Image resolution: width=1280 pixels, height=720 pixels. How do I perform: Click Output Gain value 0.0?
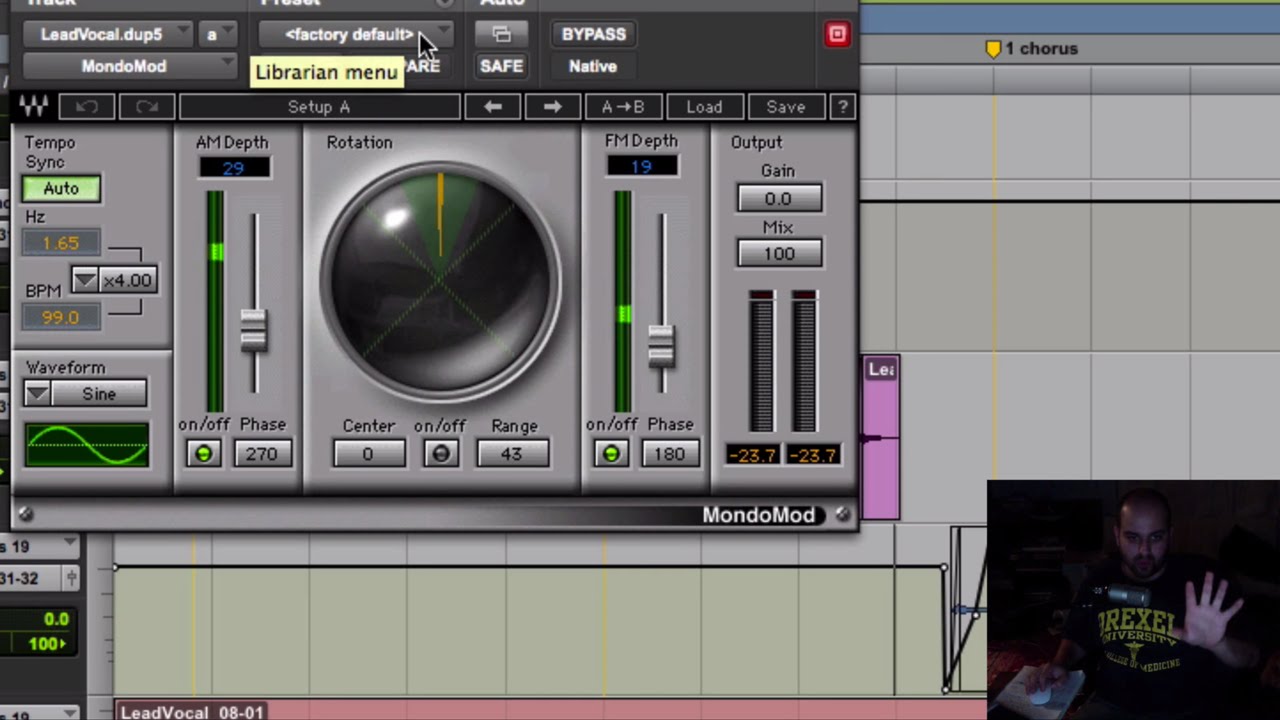pos(779,199)
